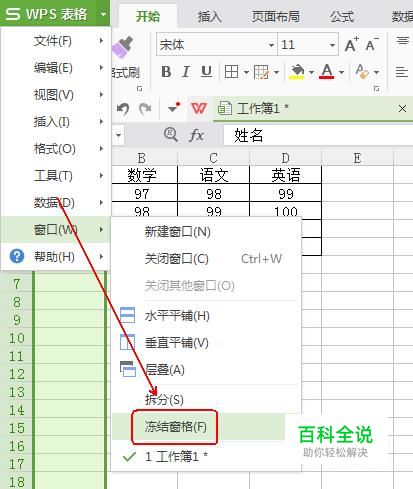The image size is (413, 489).
Task: Select 层叠(A) option
Action: (207, 369)
